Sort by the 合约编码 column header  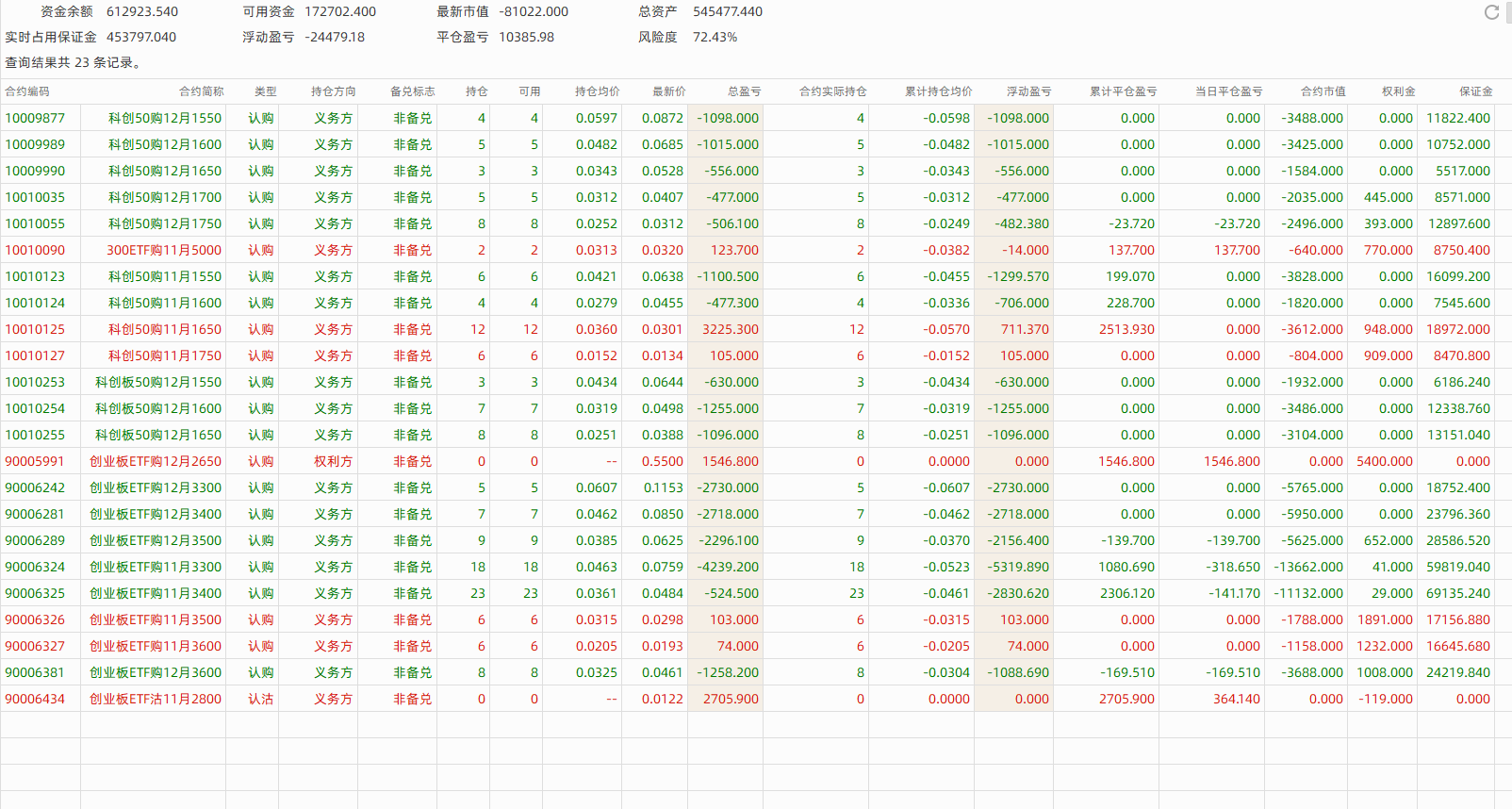coord(27,91)
